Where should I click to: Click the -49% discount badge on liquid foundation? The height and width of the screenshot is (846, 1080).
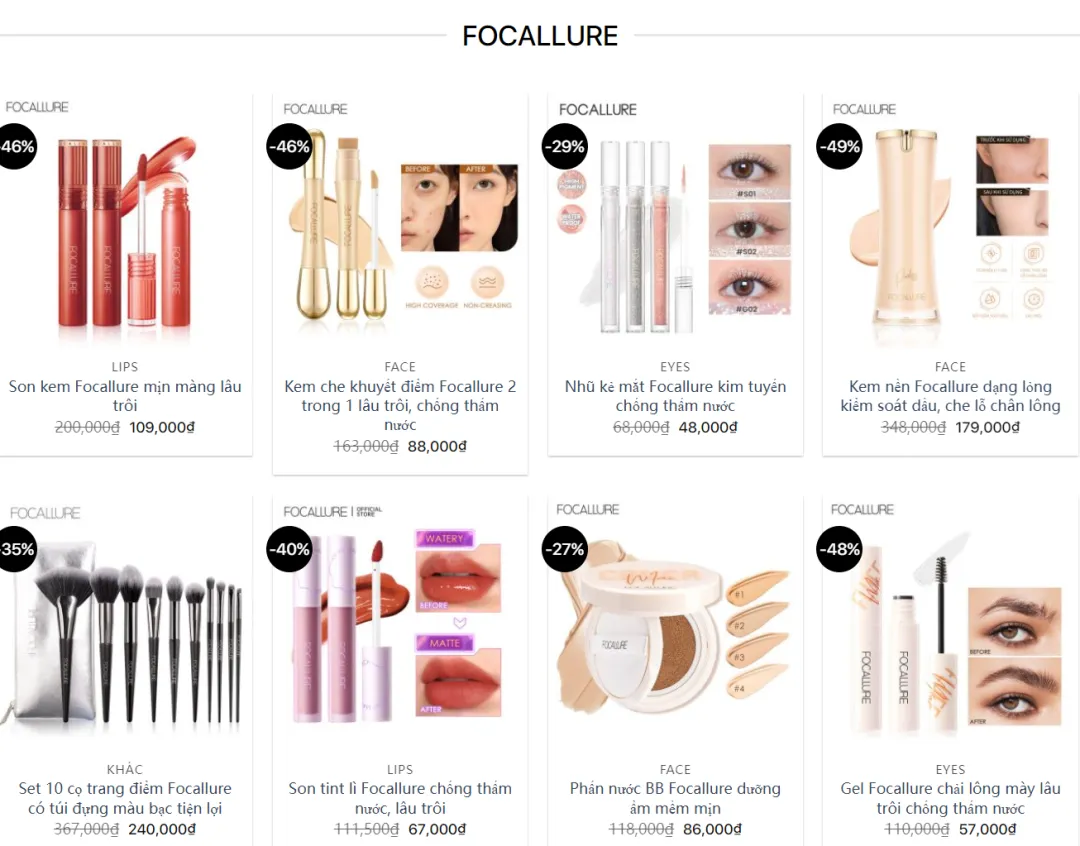(x=839, y=146)
